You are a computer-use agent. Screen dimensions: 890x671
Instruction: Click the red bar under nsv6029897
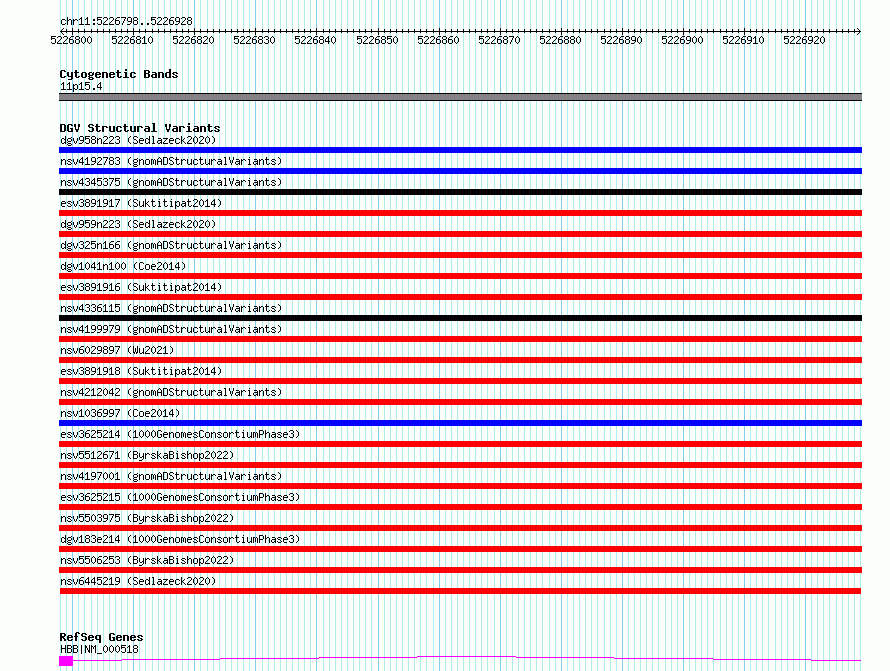point(460,360)
